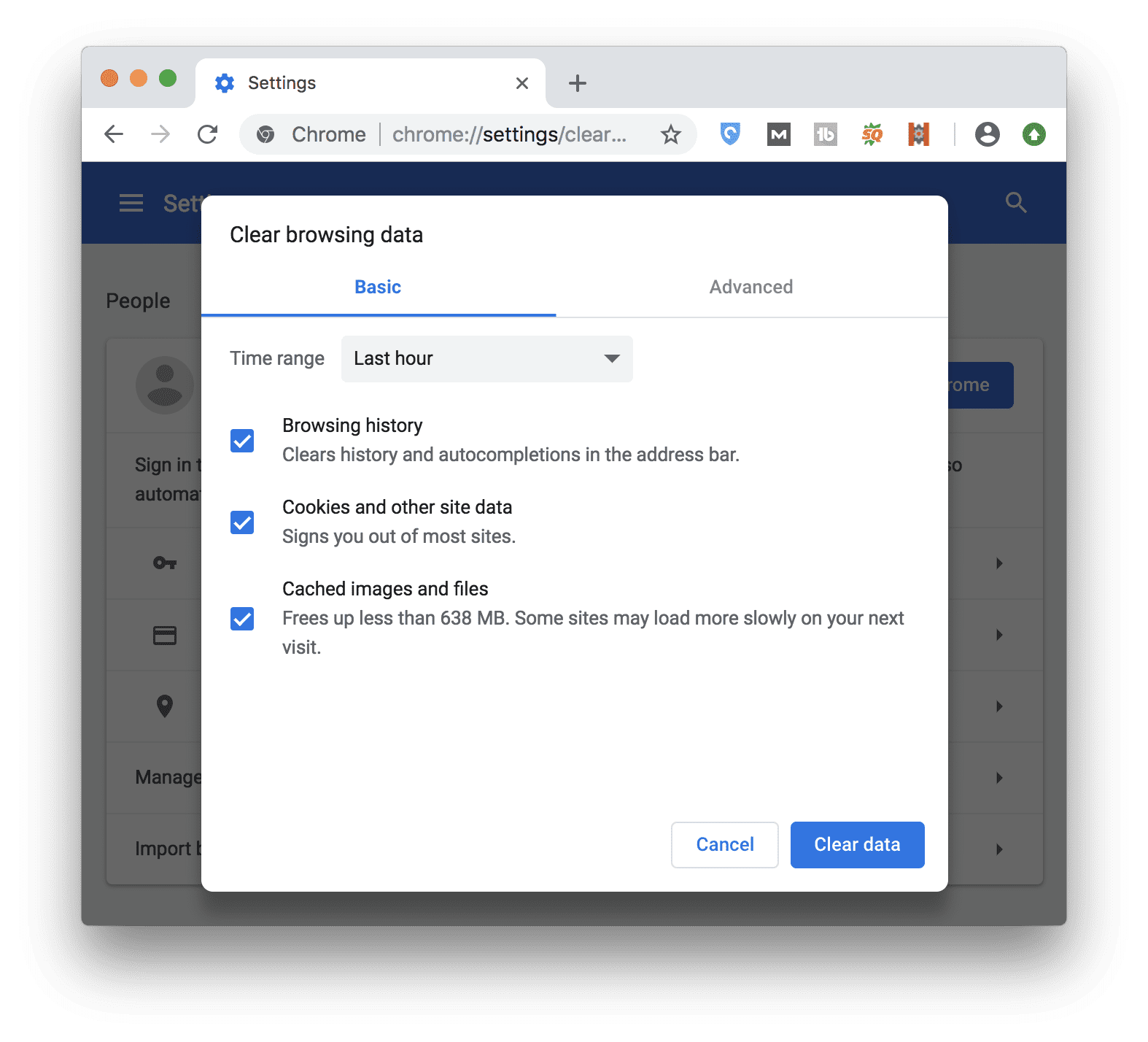1148x1042 pixels.
Task: Open the Time range dropdown
Action: click(486, 358)
